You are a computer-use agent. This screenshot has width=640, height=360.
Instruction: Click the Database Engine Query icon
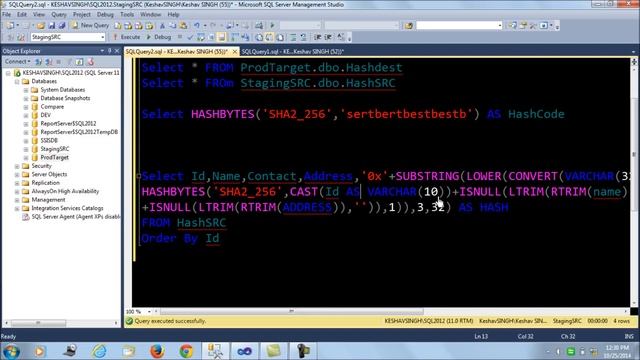pos(118,26)
